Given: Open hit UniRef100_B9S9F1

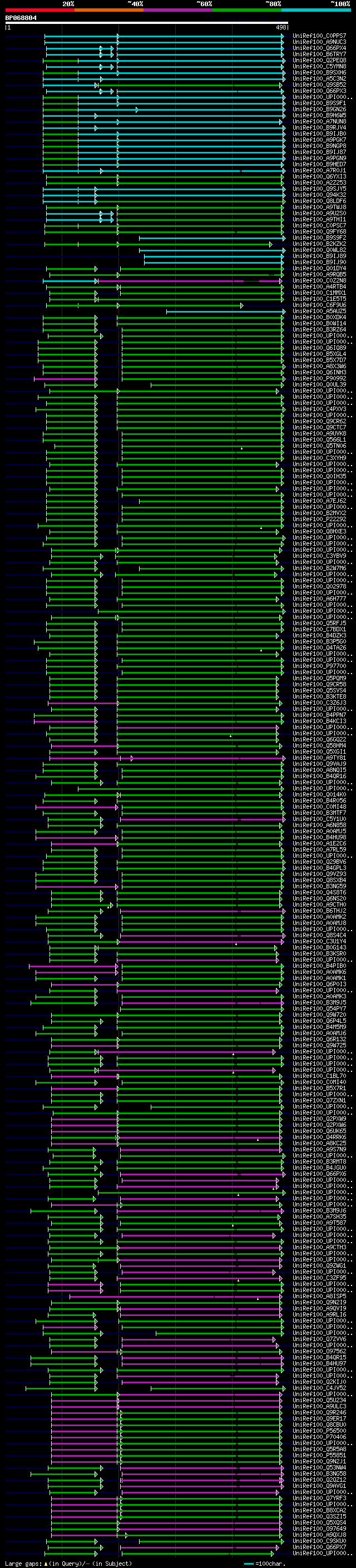Looking at the screenshot, I should pyautogui.click(x=319, y=103).
